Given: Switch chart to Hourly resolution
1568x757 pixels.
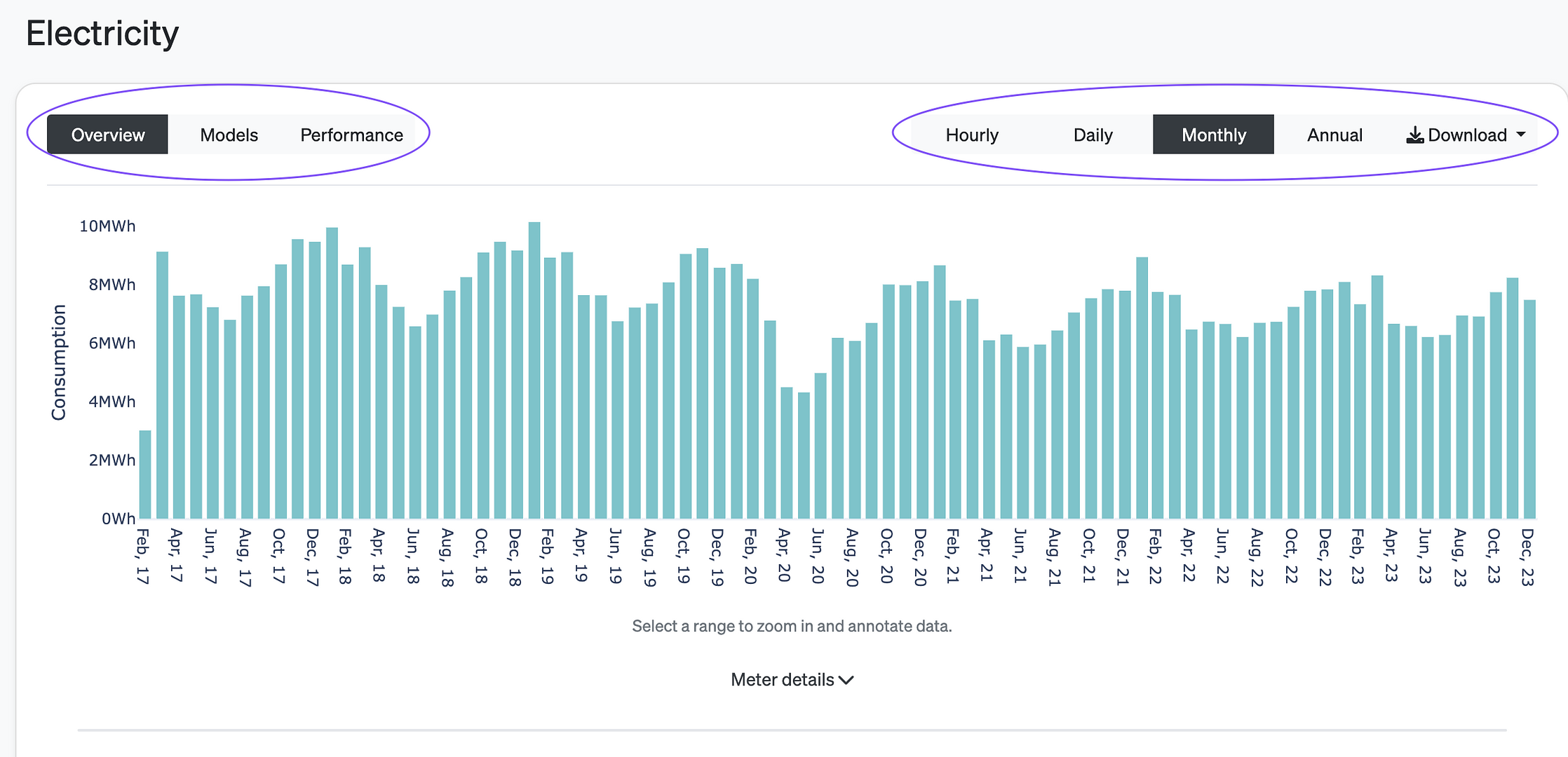Looking at the screenshot, I should [971, 135].
